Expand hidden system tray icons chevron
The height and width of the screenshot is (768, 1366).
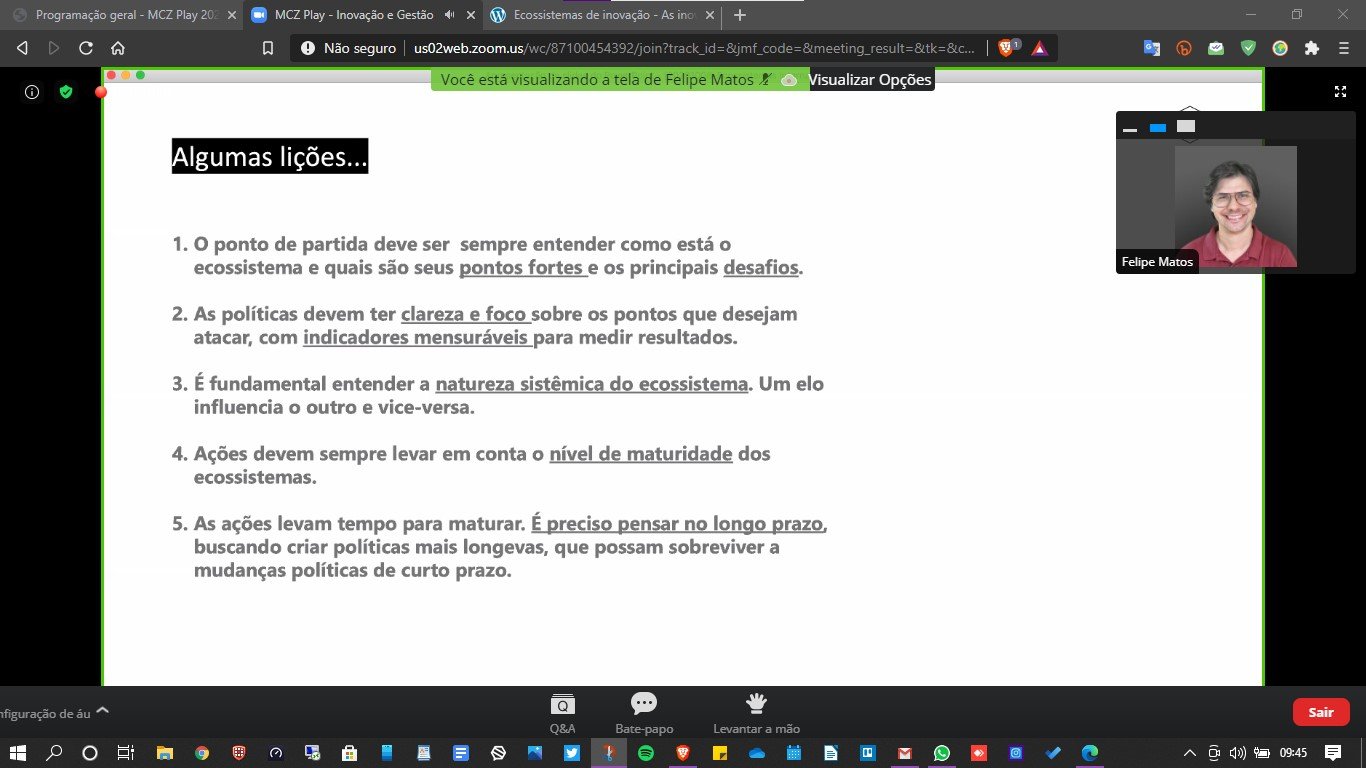point(1189,753)
